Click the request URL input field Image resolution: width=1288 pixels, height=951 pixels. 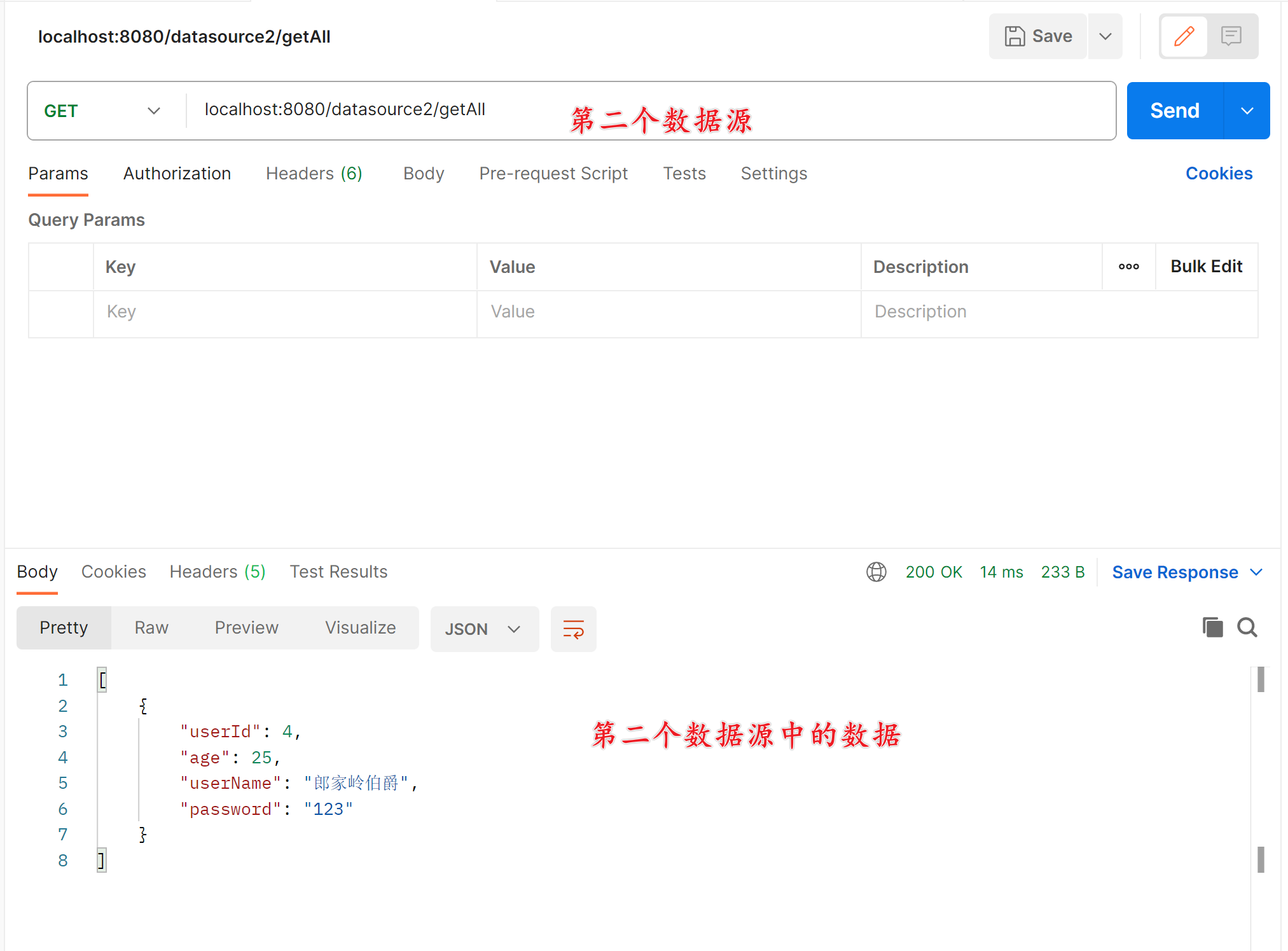[x=651, y=110]
